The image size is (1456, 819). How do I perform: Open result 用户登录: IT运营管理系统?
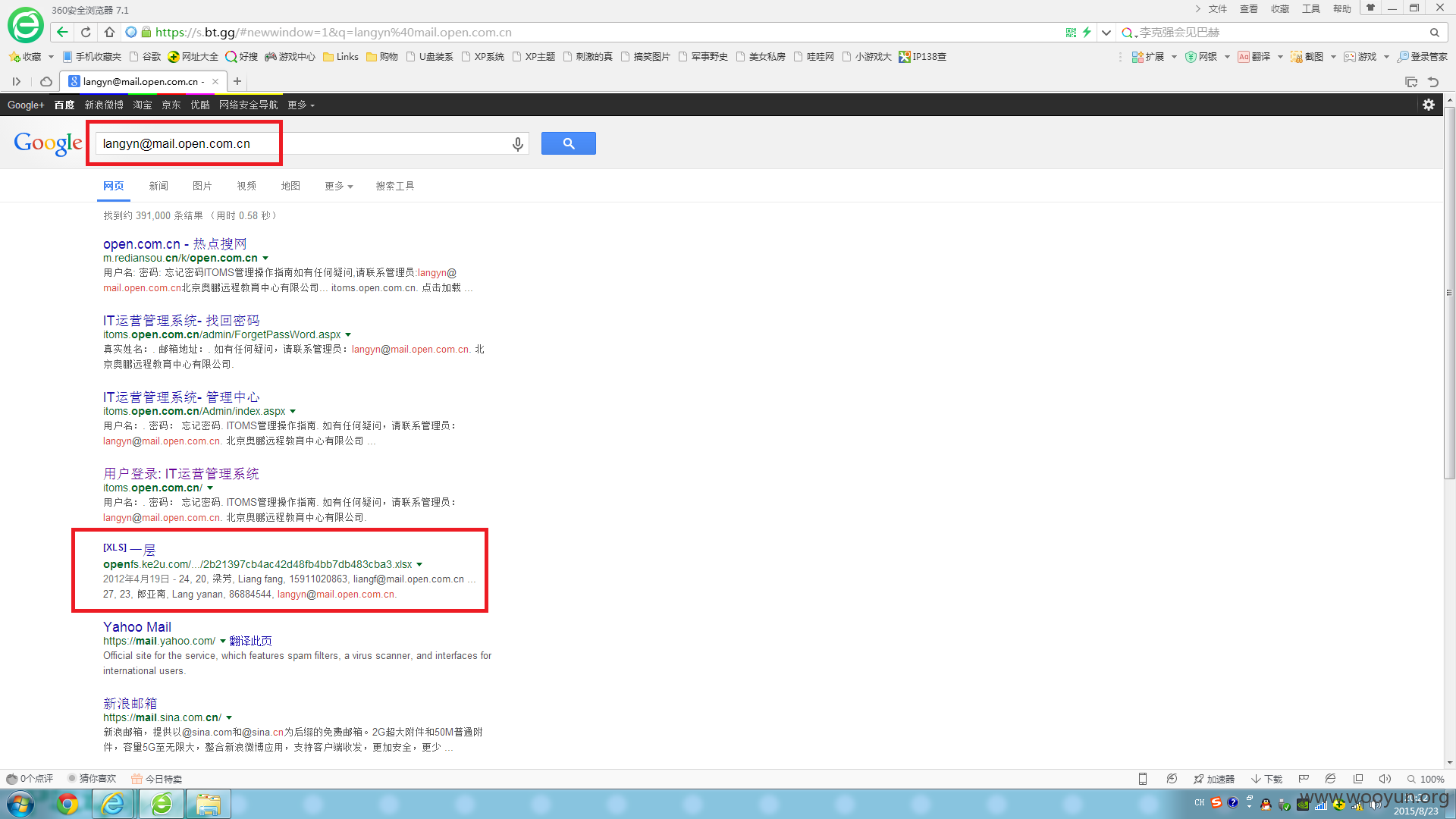click(181, 473)
